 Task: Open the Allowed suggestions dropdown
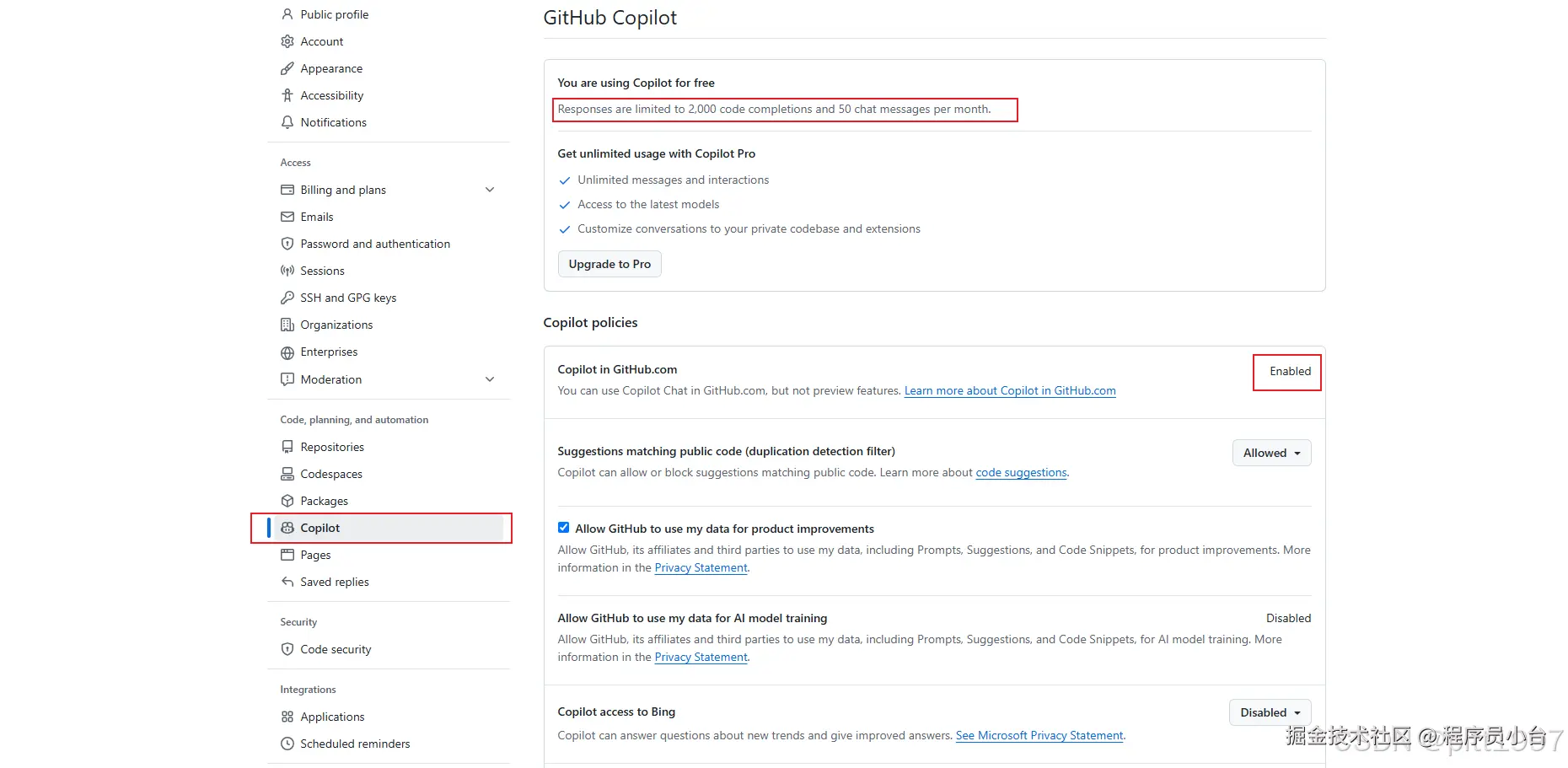click(x=1271, y=453)
